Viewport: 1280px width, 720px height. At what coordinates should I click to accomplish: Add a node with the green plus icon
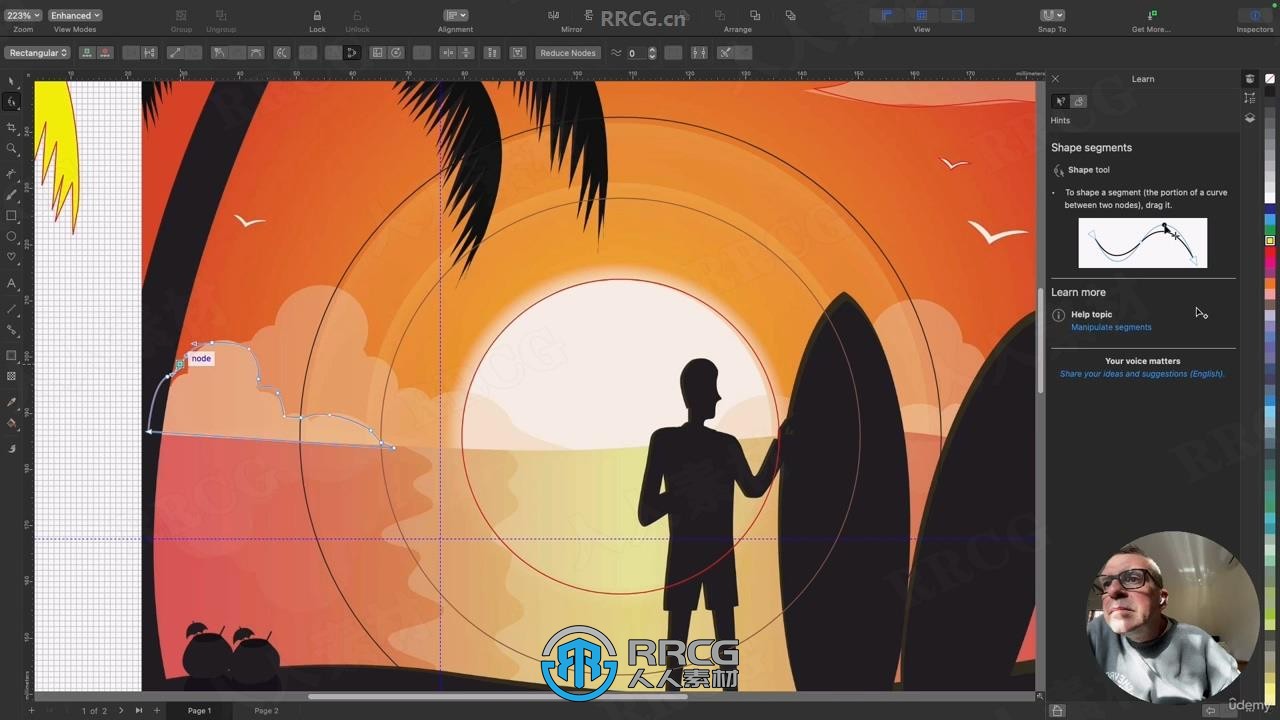click(x=88, y=53)
